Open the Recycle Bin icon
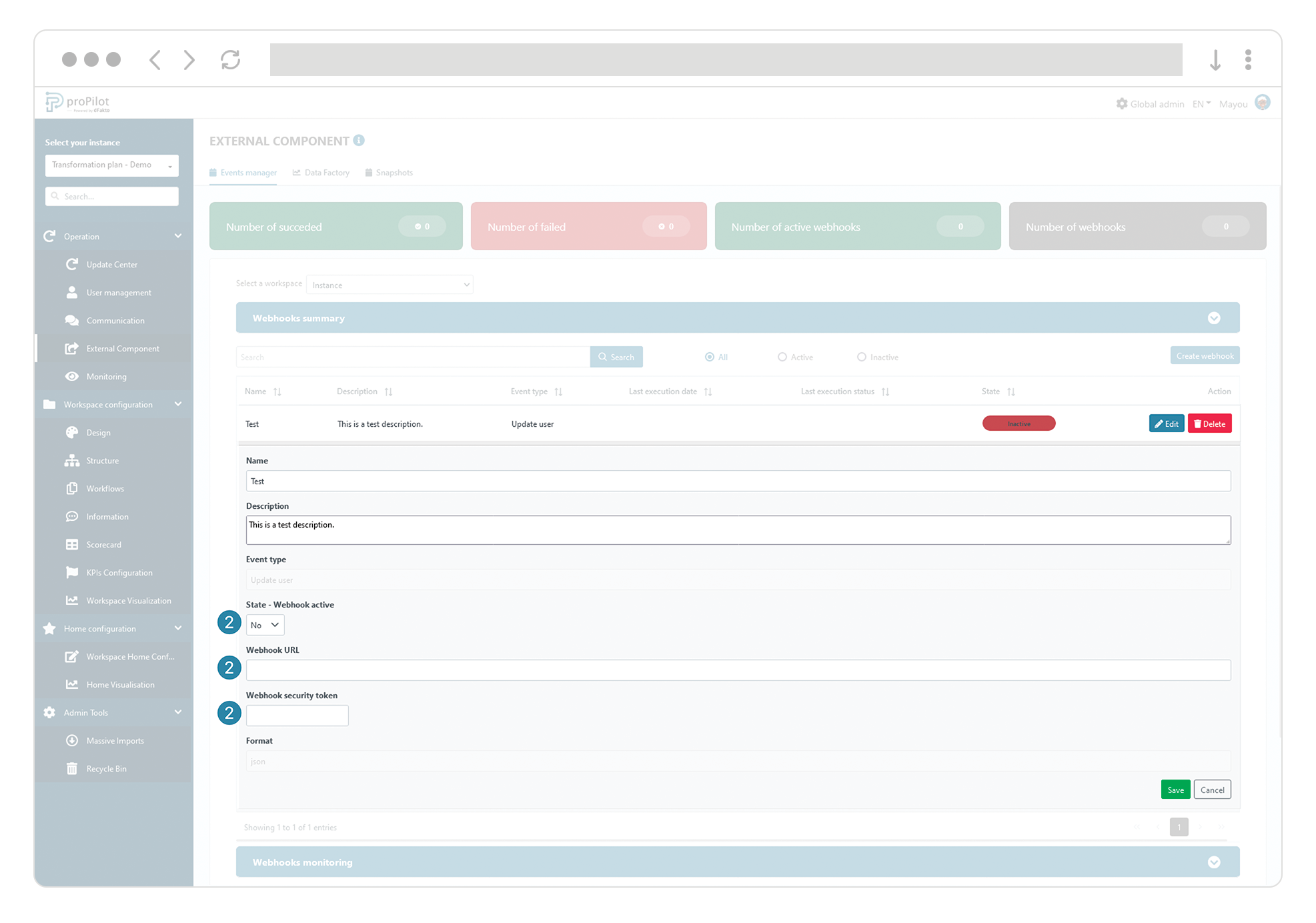The image size is (1316, 923). (73, 768)
